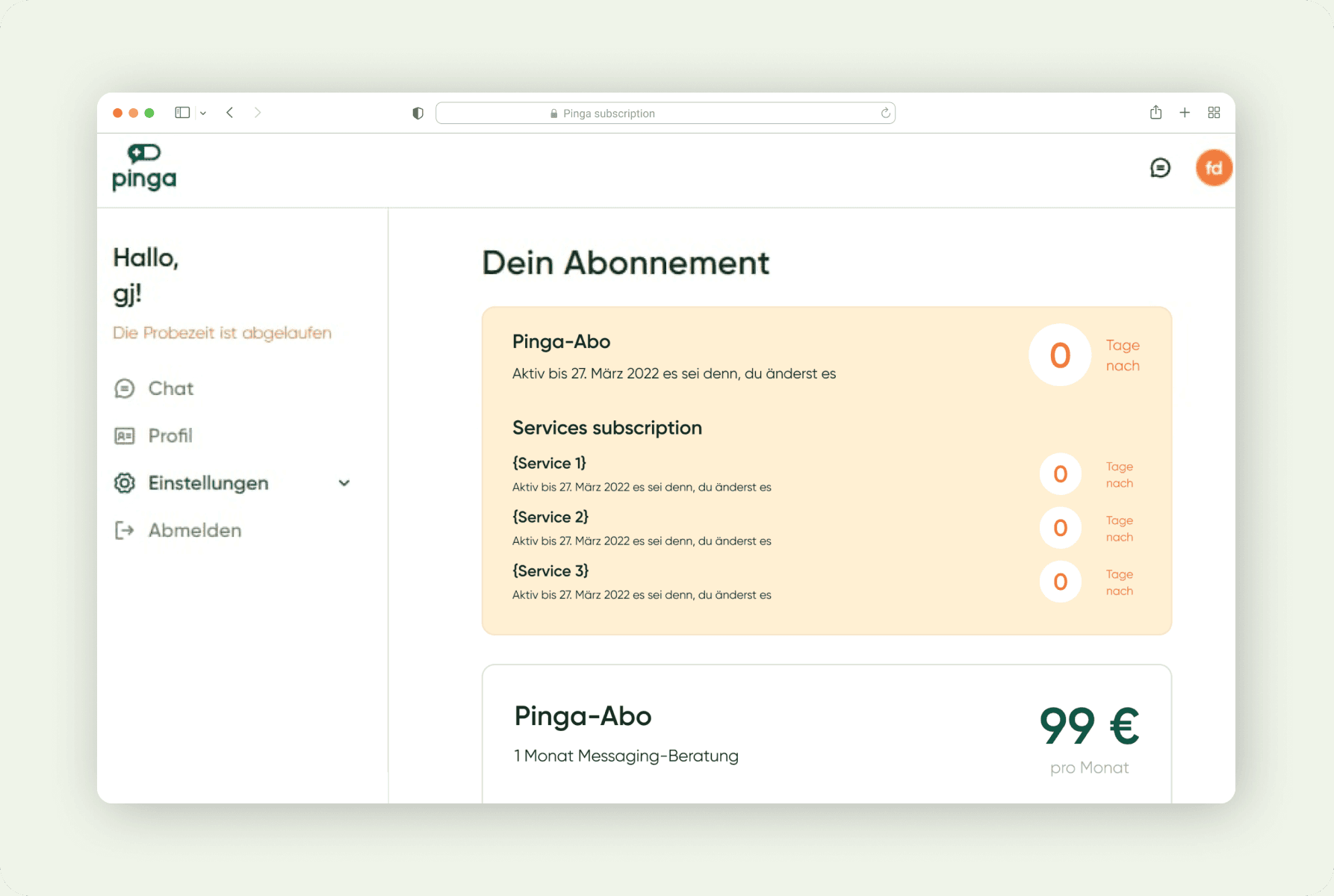Open the orange fd user avatar

tap(1214, 168)
